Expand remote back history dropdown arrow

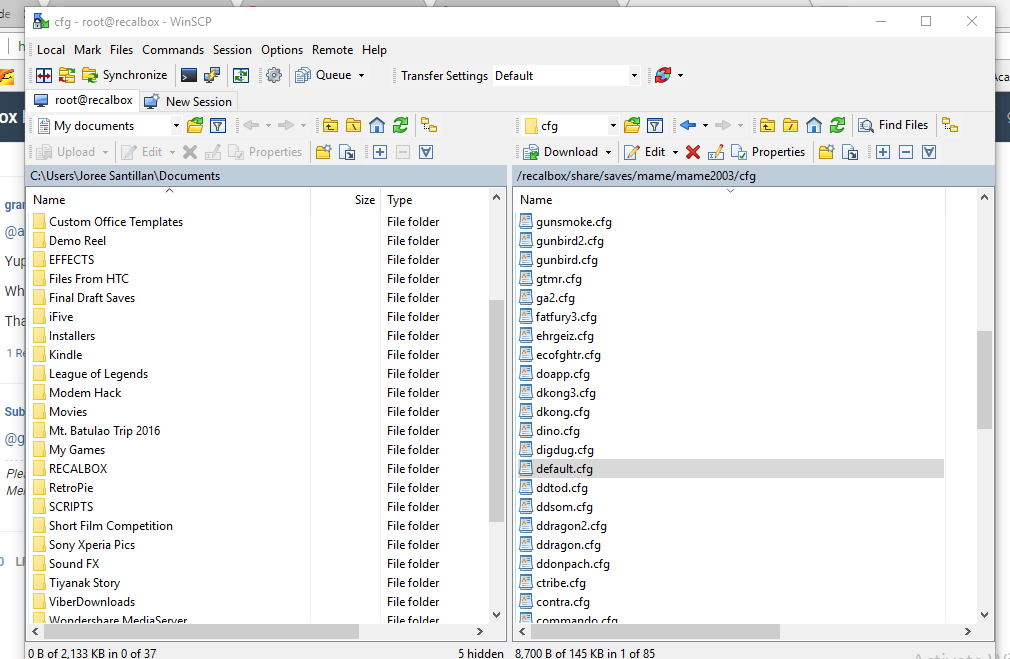705,126
